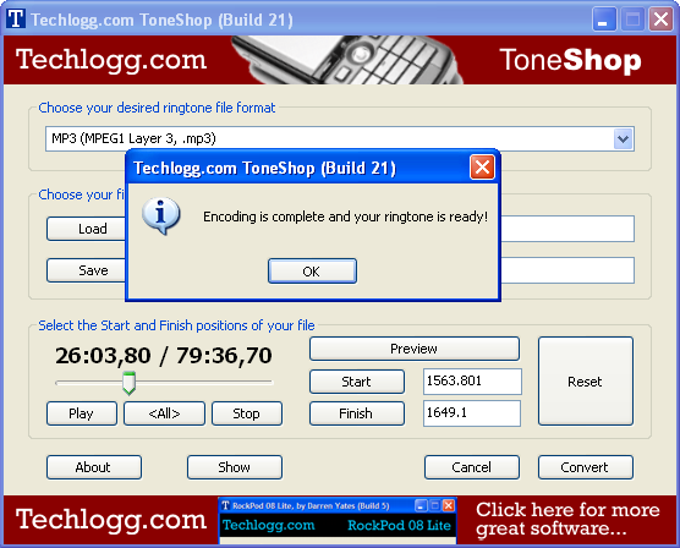This screenshot has height=548, width=680.
Task: Stop audio playback
Action: (x=247, y=414)
